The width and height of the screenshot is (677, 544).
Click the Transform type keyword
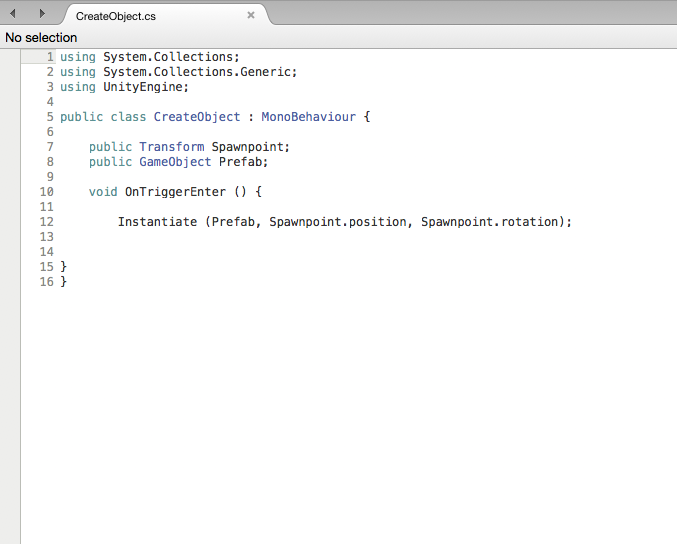point(171,147)
